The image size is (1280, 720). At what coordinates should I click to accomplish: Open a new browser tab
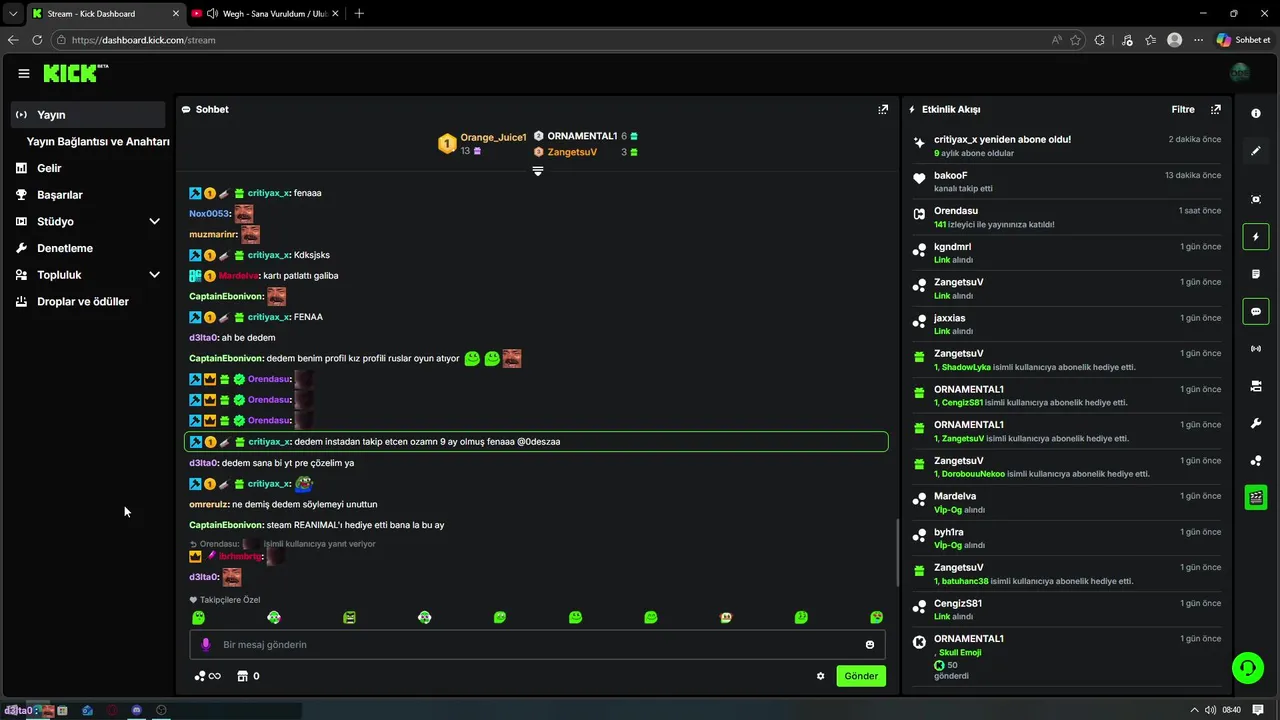[359, 13]
